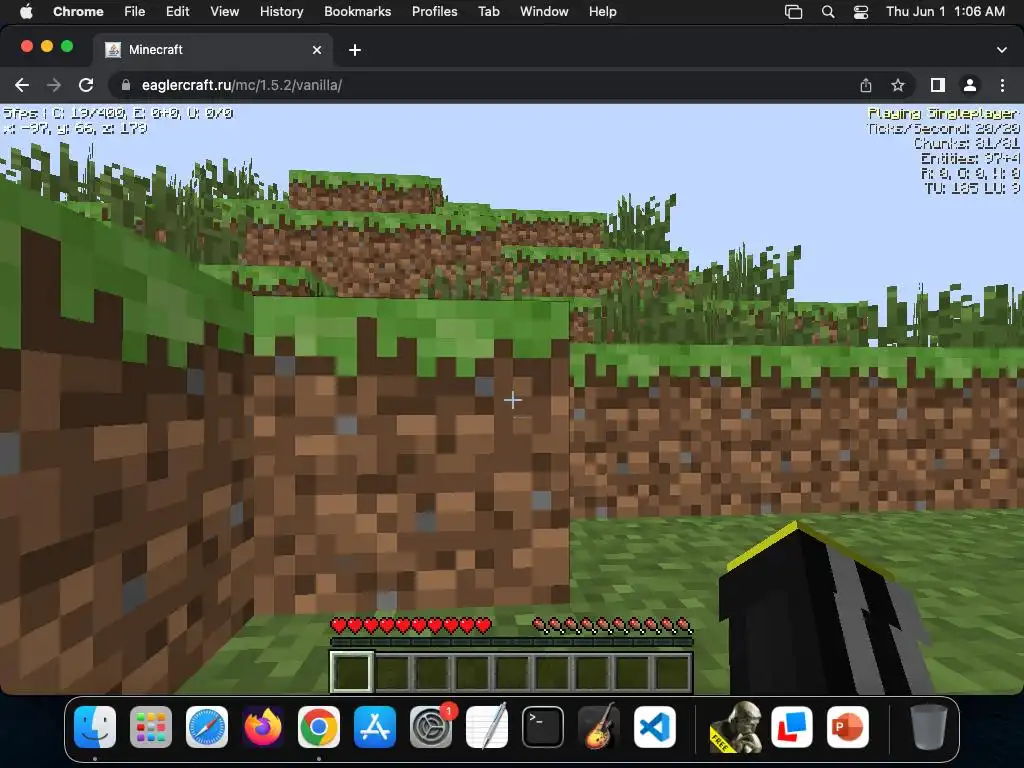Open the File menu
Screen dimensions: 1024x768
click(x=135, y=11)
